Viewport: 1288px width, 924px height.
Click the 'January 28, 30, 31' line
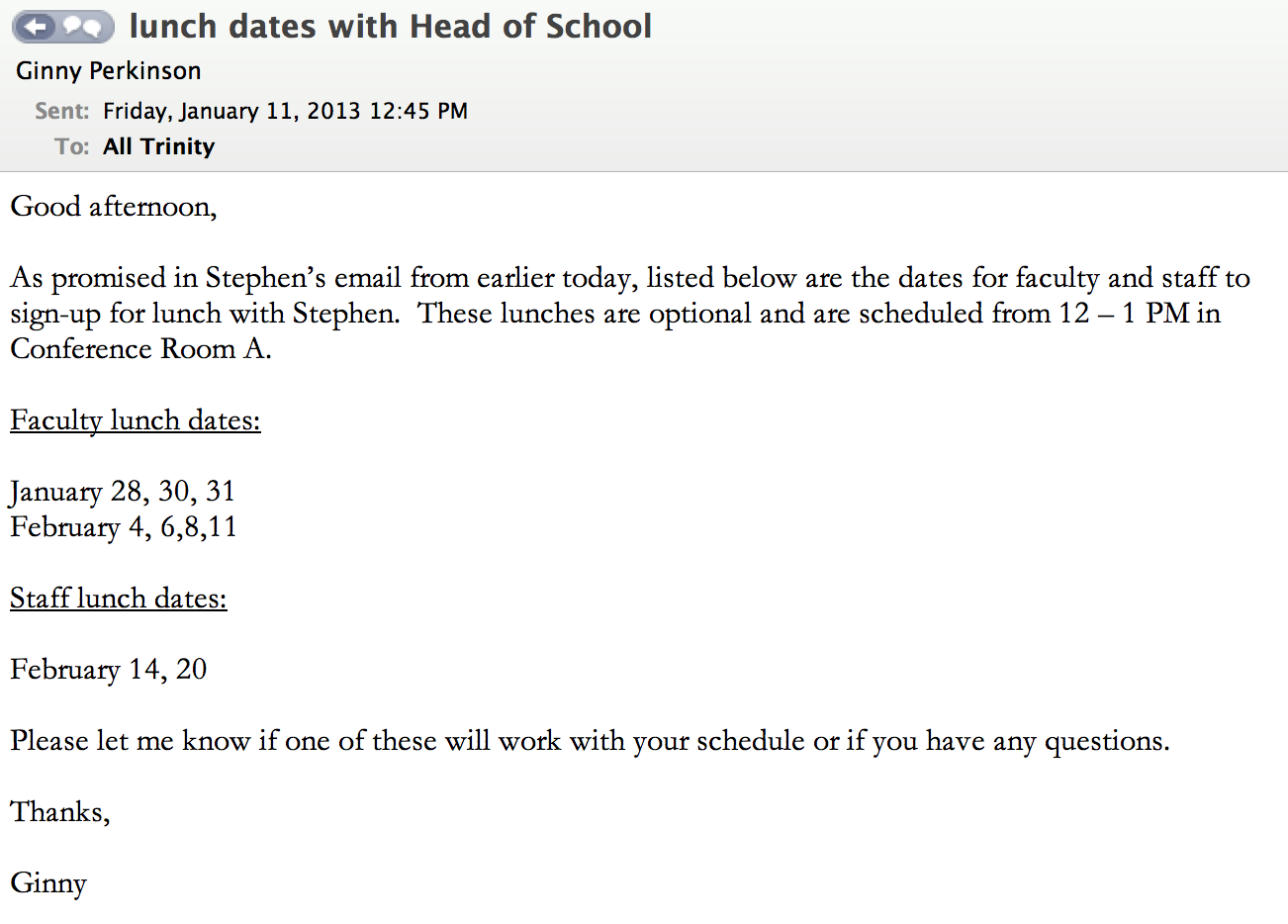point(123,492)
